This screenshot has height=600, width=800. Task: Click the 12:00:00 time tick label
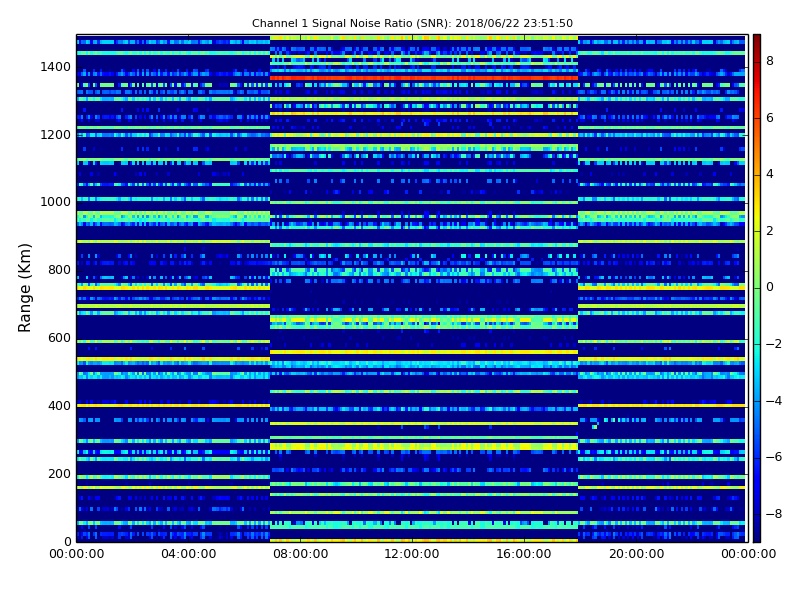[x=412, y=554]
